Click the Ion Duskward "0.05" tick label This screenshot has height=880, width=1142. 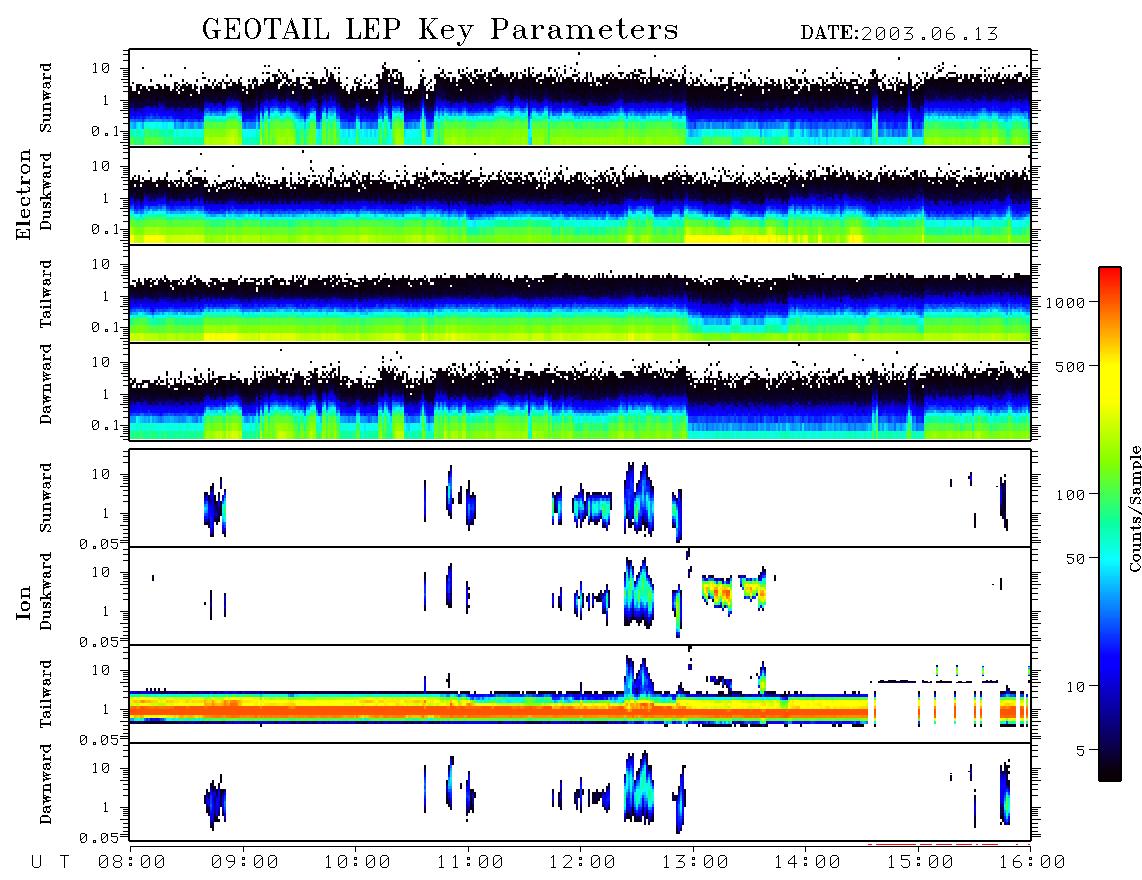click(100, 642)
